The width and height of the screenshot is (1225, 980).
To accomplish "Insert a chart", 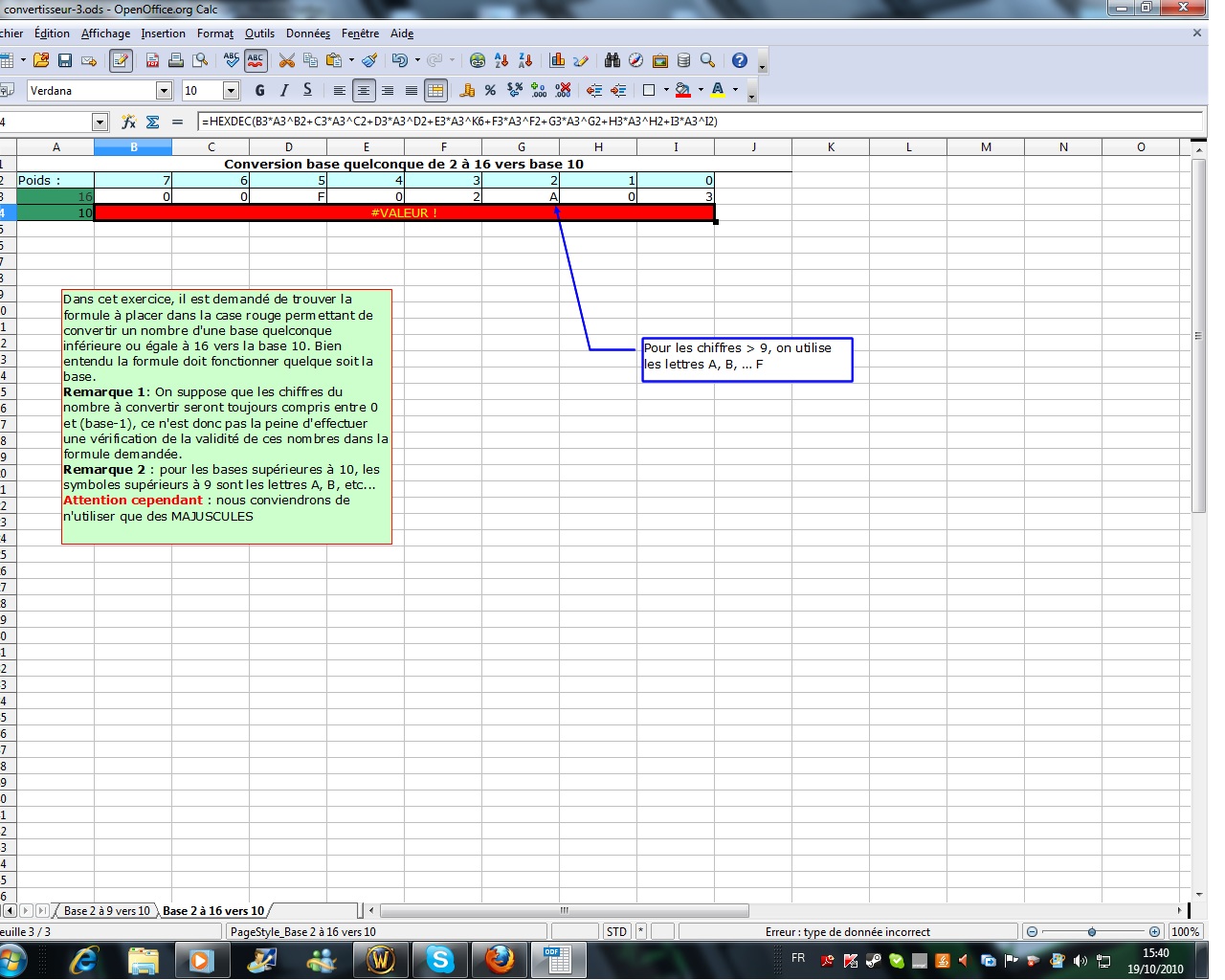I will coord(557,60).
